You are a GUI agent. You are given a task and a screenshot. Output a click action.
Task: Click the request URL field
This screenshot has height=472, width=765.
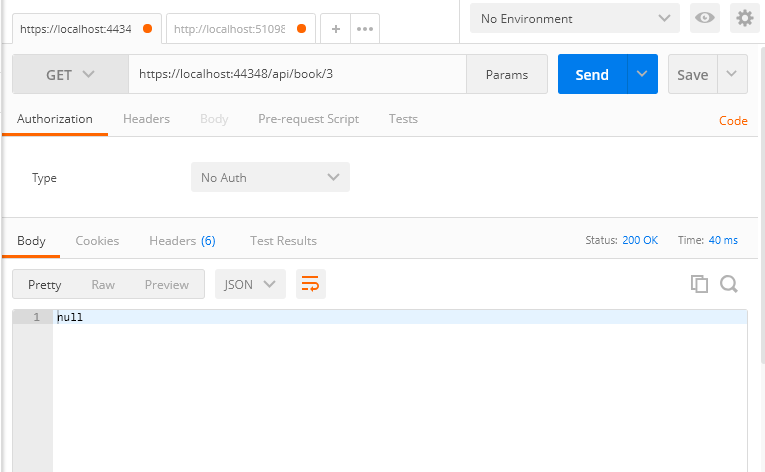[297, 74]
